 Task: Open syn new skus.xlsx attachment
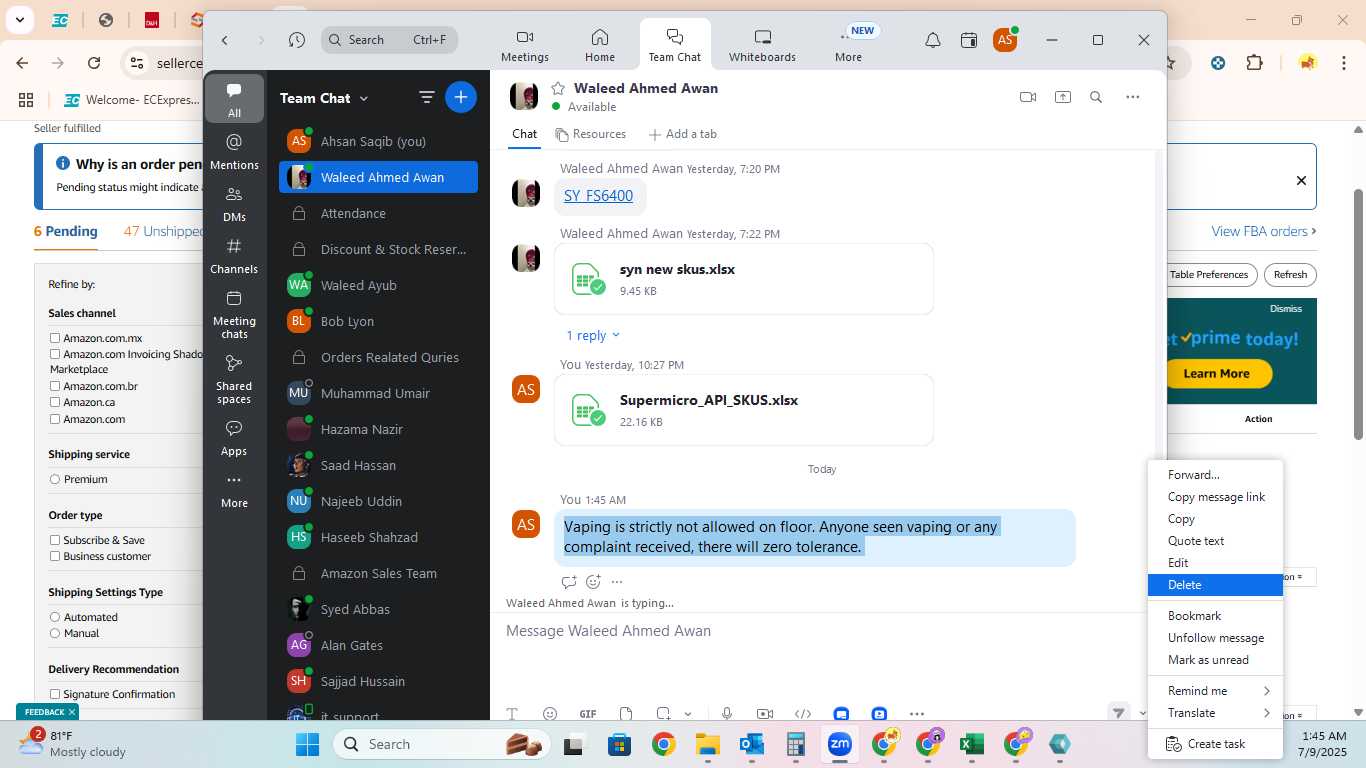pyautogui.click(x=744, y=279)
